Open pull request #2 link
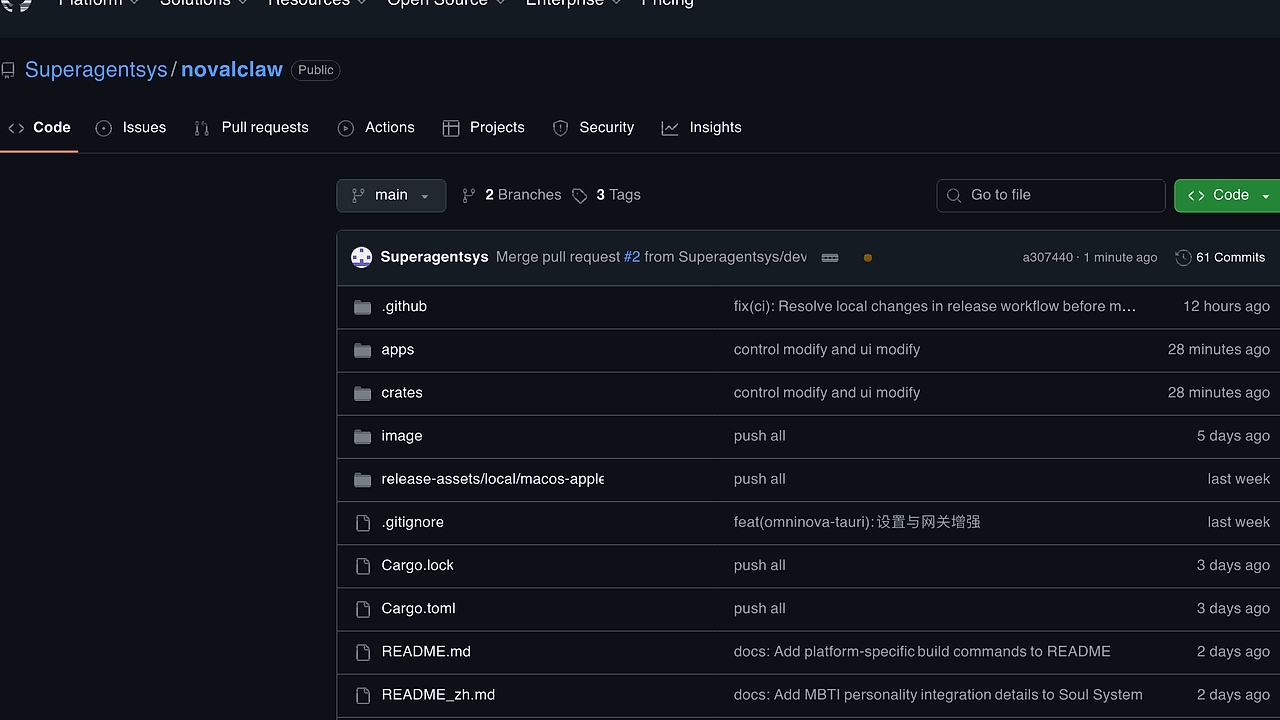Screen dimensions: 1280x720 632,257
